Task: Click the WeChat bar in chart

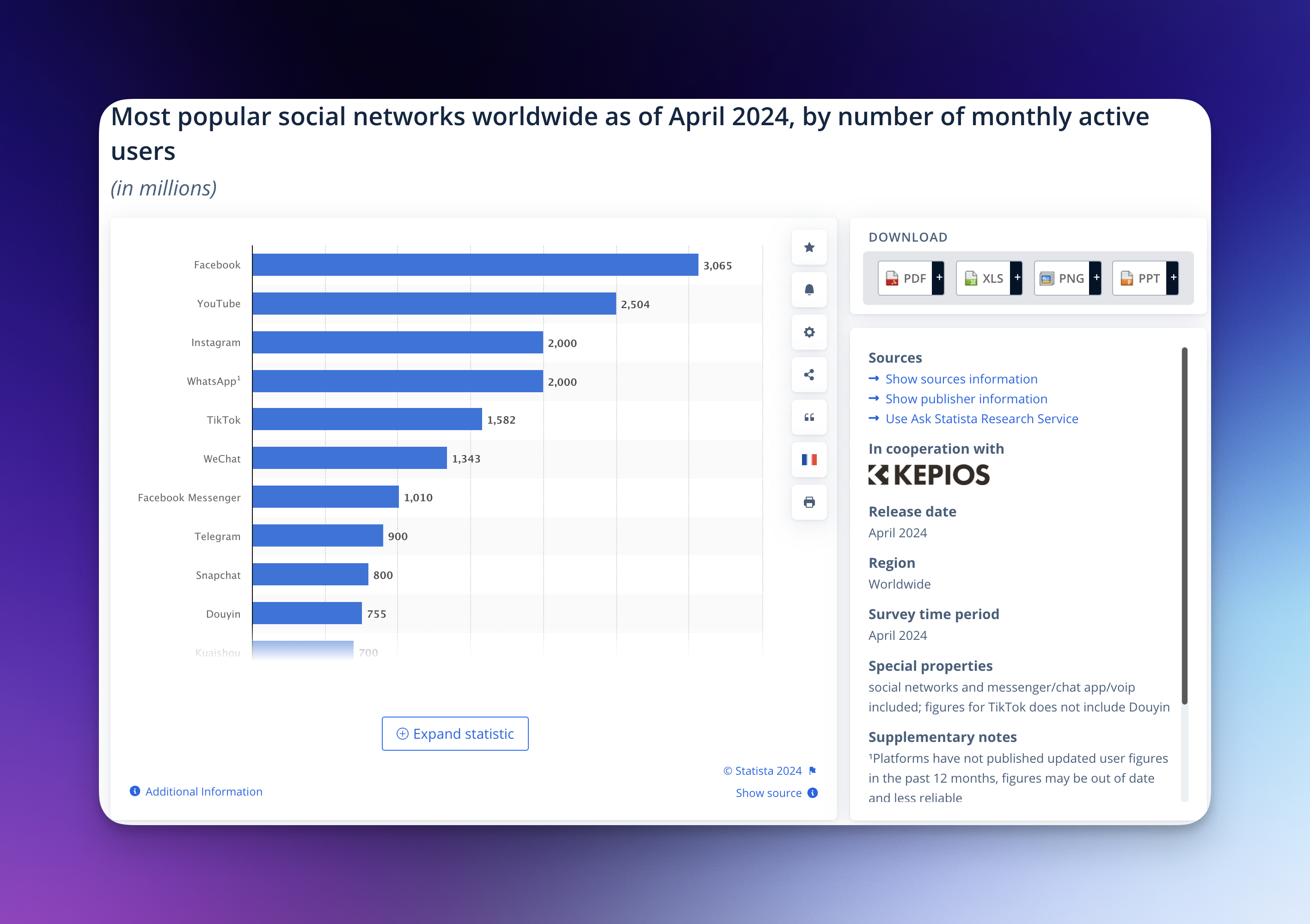Action: pos(350,458)
